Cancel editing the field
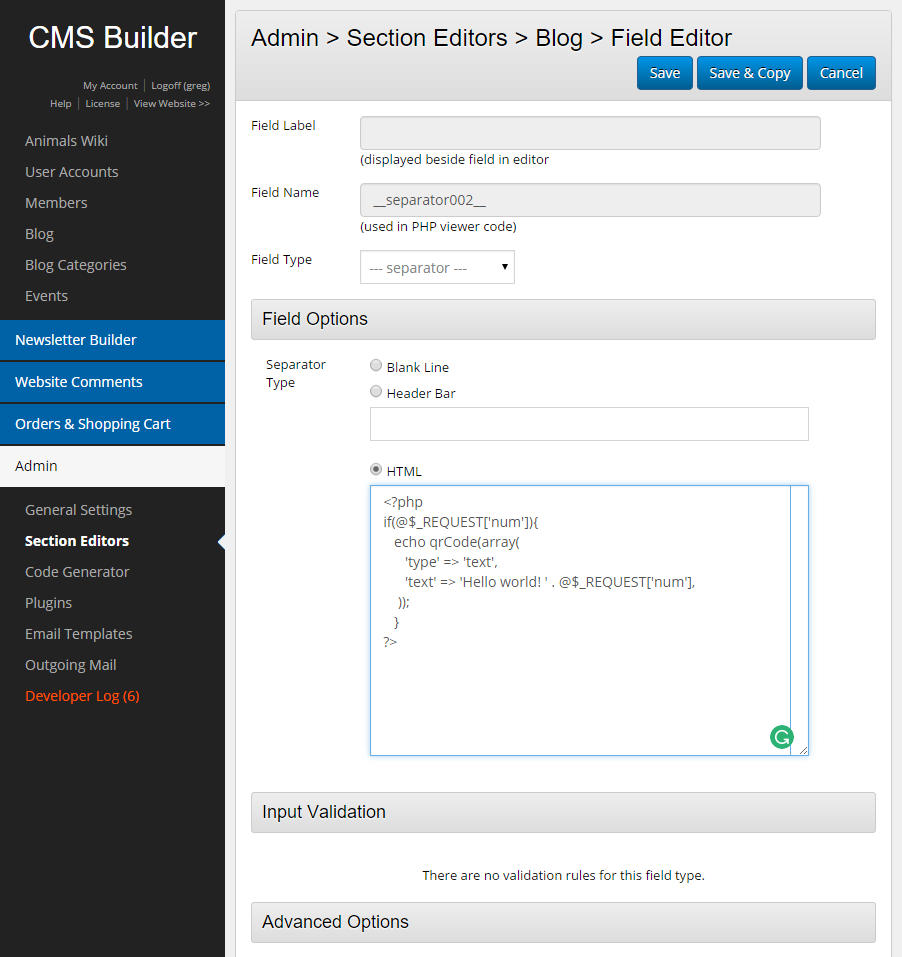This screenshot has width=902, height=957. [x=841, y=73]
